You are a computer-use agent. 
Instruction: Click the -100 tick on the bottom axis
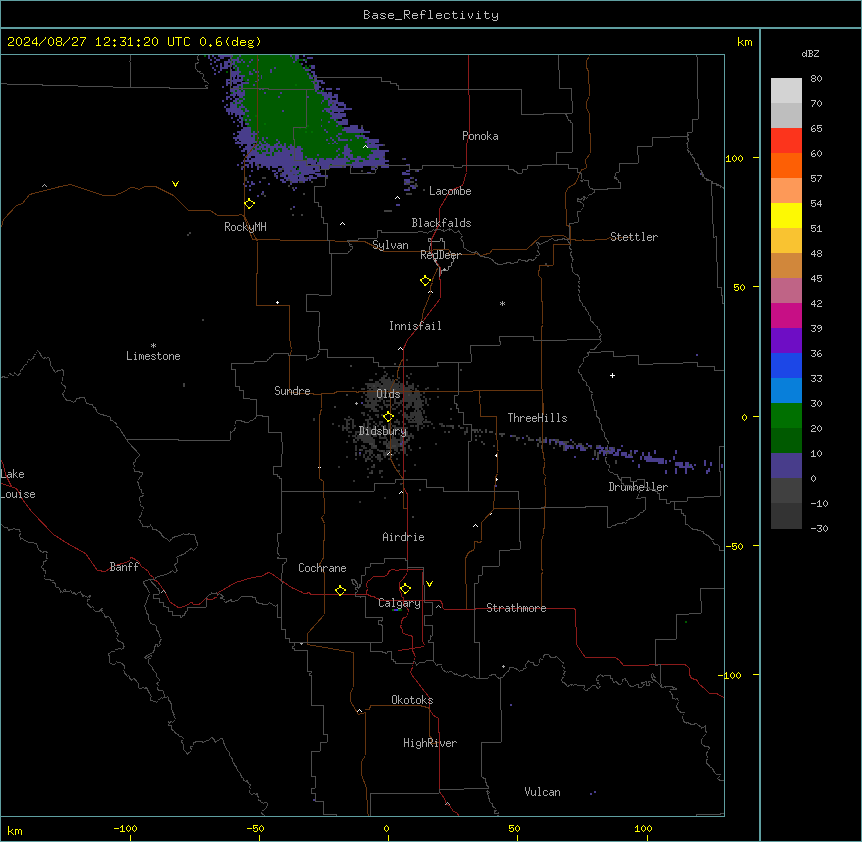(125, 828)
